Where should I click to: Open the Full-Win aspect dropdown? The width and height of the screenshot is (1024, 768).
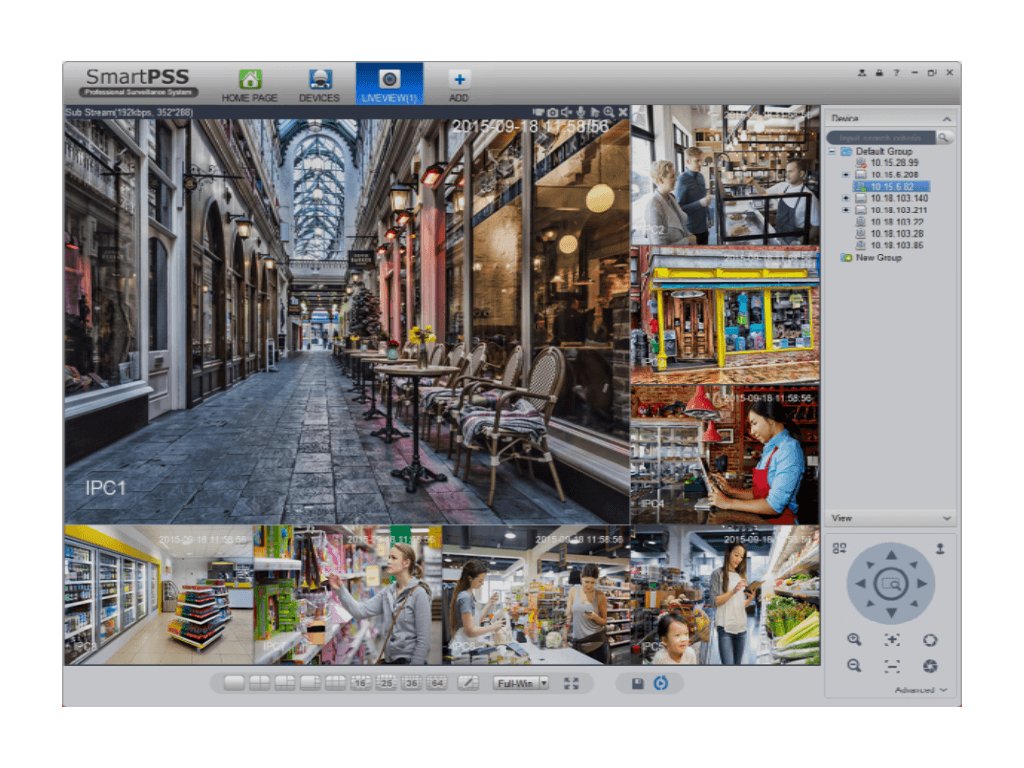click(x=544, y=683)
